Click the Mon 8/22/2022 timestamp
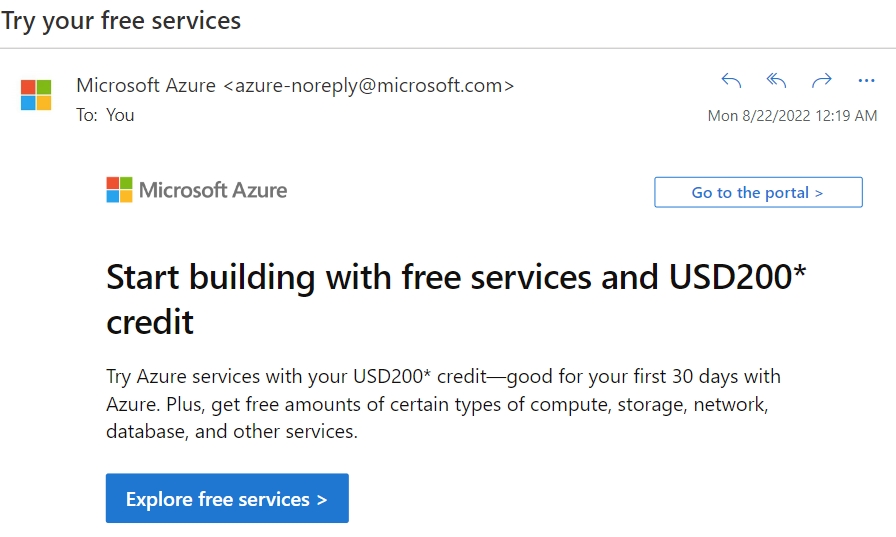Image resolution: width=896 pixels, height=537 pixels. point(792,115)
